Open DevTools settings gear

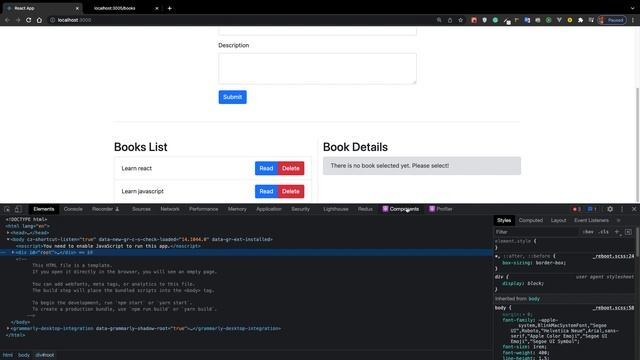pyautogui.click(x=610, y=209)
